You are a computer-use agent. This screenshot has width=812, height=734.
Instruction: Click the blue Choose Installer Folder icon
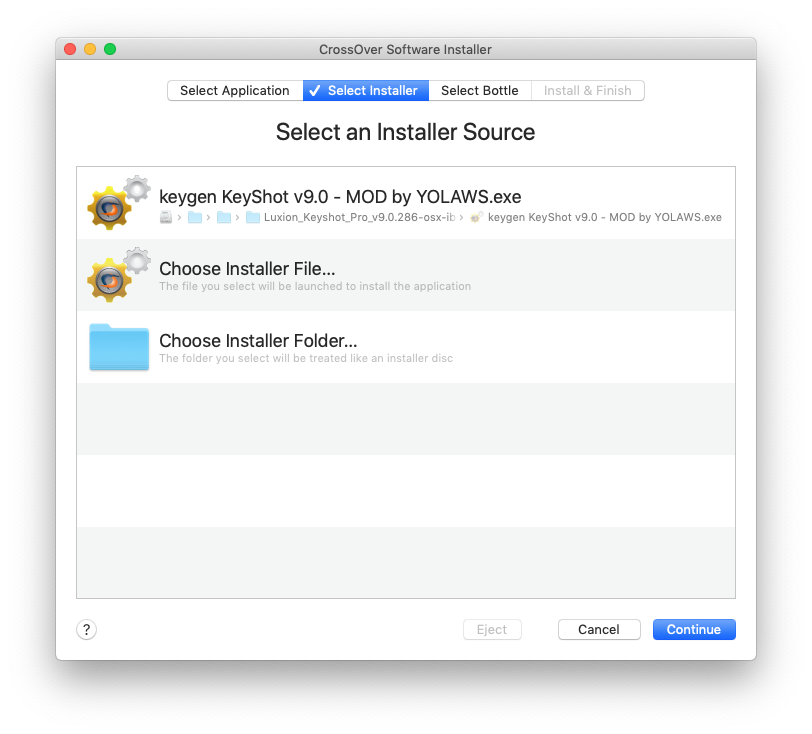pos(119,347)
